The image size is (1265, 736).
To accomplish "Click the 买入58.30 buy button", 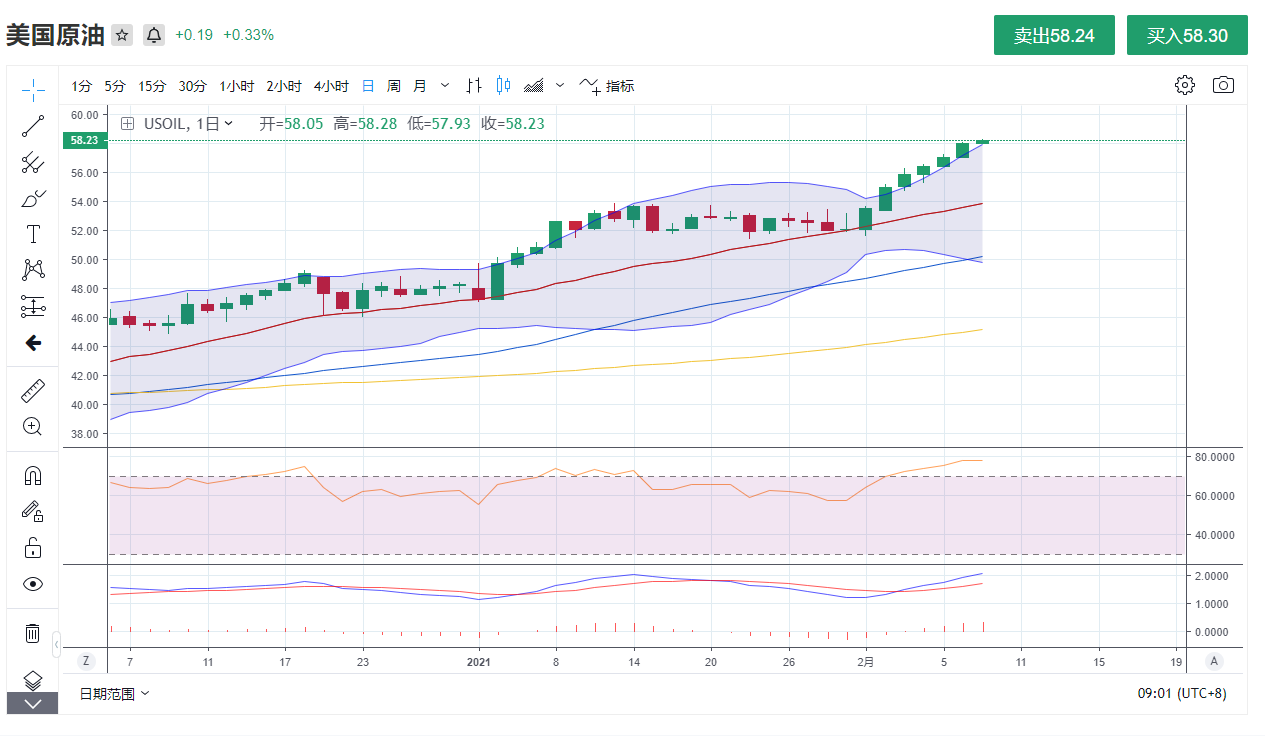I will pyautogui.click(x=1187, y=36).
